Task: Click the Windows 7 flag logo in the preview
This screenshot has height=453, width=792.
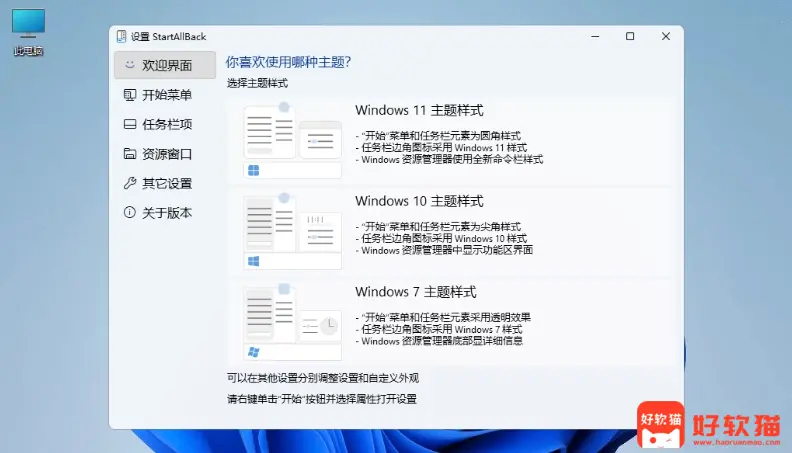Action: click(x=254, y=352)
